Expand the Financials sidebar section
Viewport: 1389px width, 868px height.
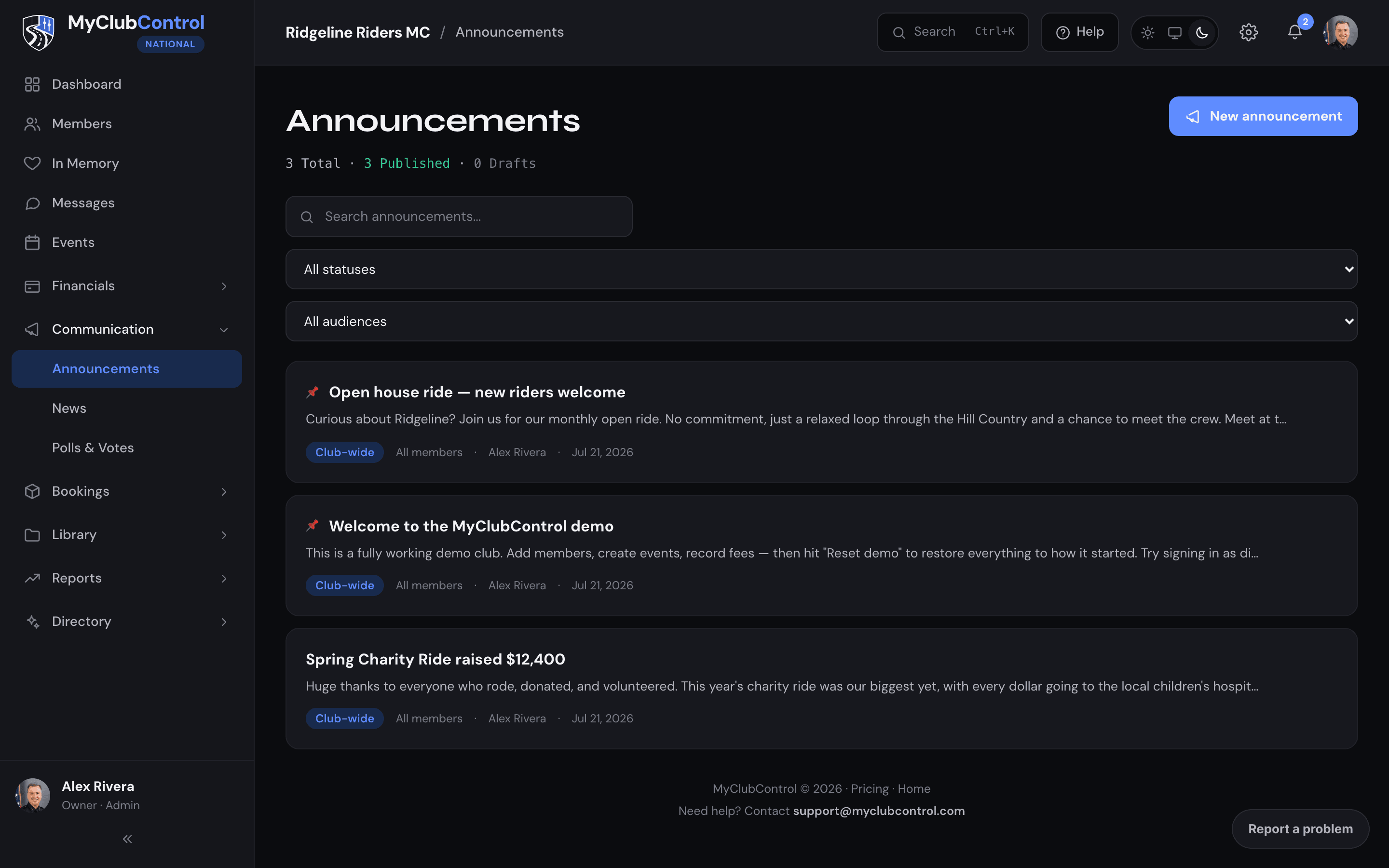(126, 286)
